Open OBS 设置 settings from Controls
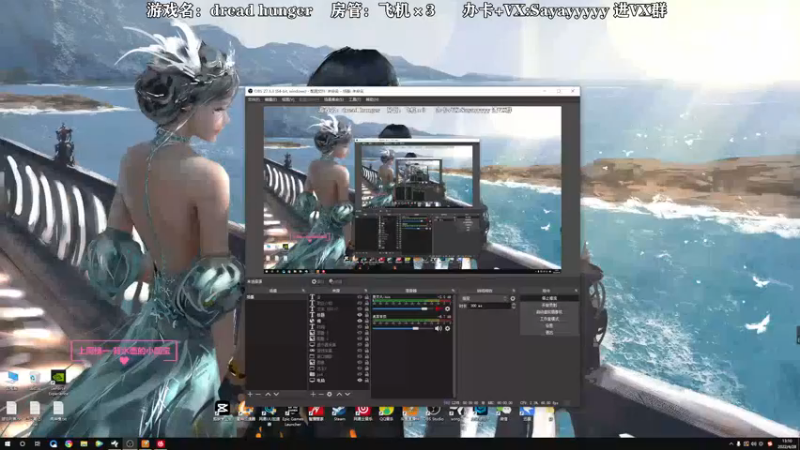 pyautogui.click(x=549, y=326)
